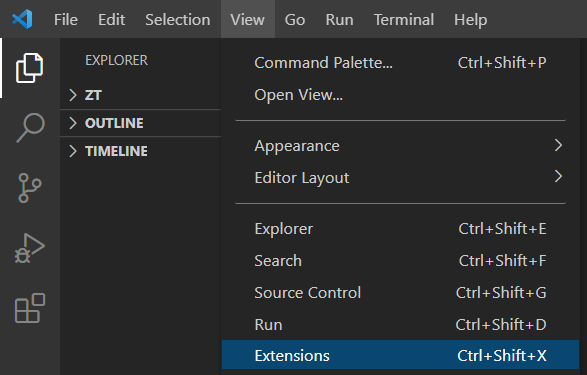Screen dimensions: 587x375
Task: Open the Selection menu
Action: (x=177, y=19)
